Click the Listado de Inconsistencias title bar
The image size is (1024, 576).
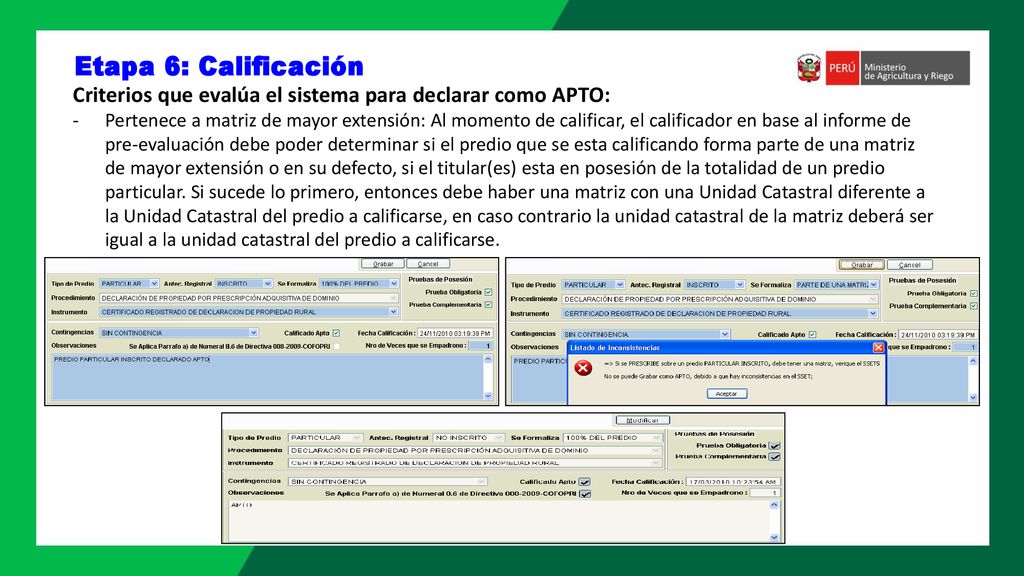tap(726, 347)
